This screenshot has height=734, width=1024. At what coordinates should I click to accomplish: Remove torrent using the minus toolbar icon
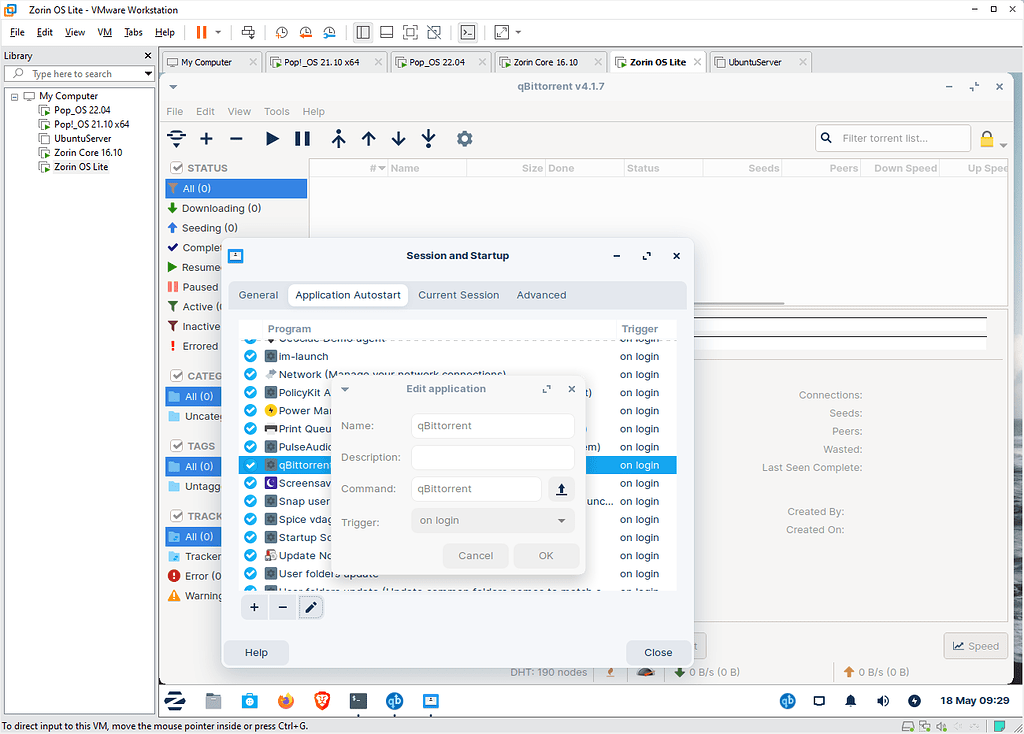(x=236, y=138)
